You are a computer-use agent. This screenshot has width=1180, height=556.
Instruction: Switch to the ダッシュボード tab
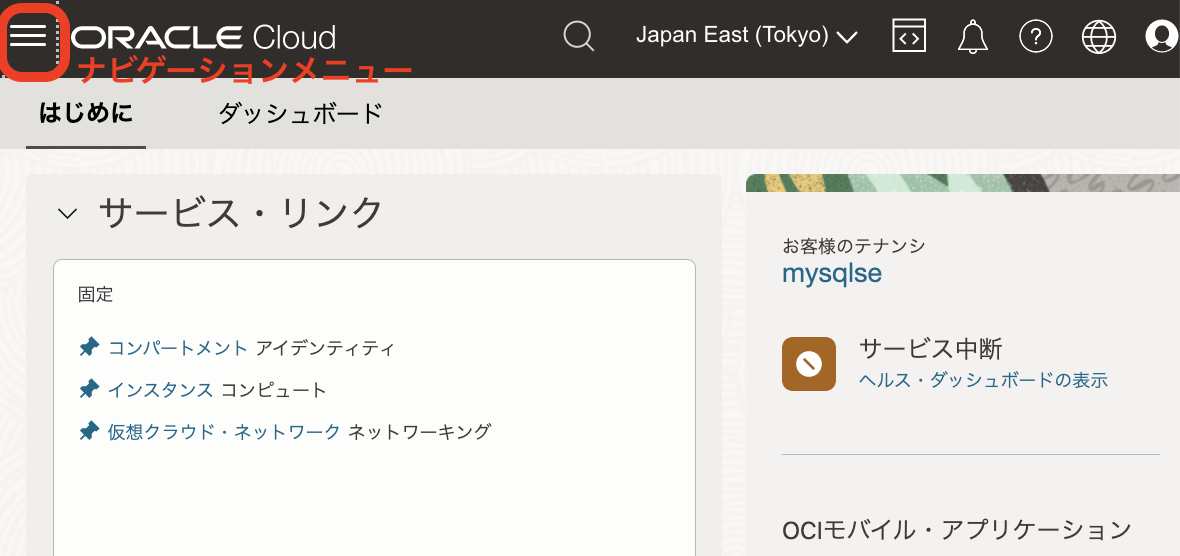300,114
